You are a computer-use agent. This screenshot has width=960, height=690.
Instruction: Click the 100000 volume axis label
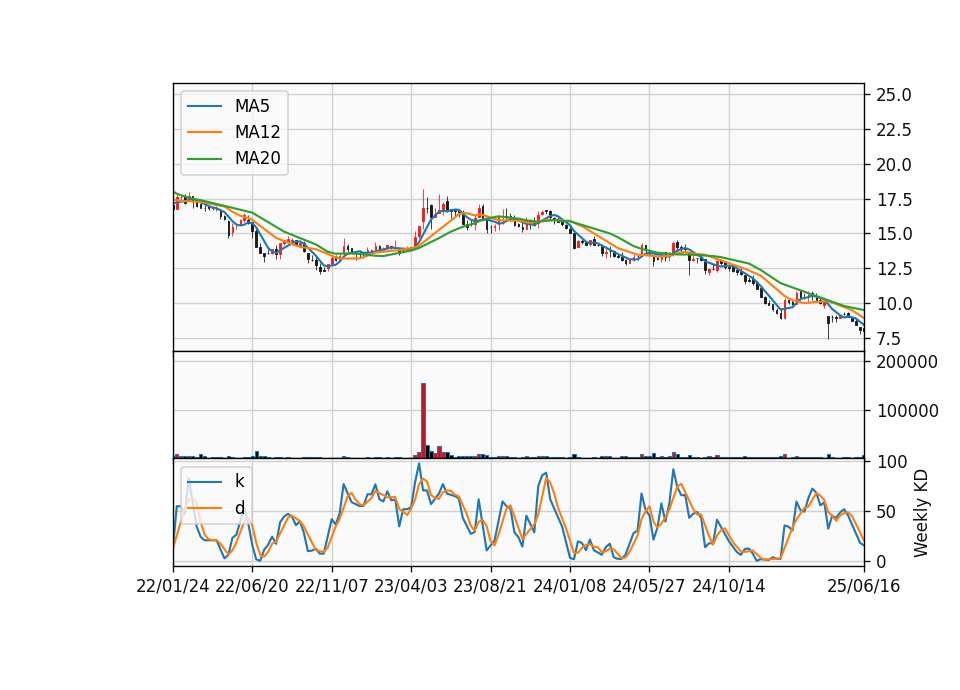[907, 411]
